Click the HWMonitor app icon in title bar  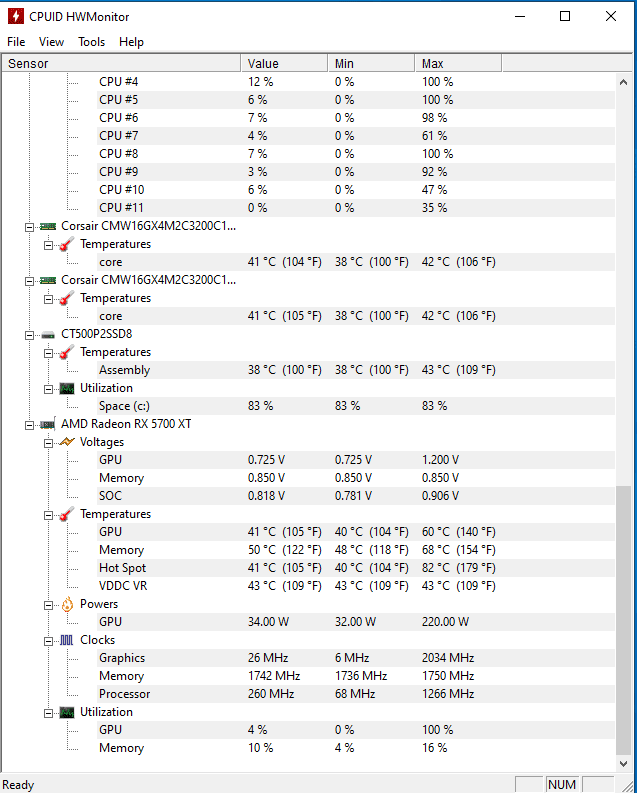(x=15, y=16)
